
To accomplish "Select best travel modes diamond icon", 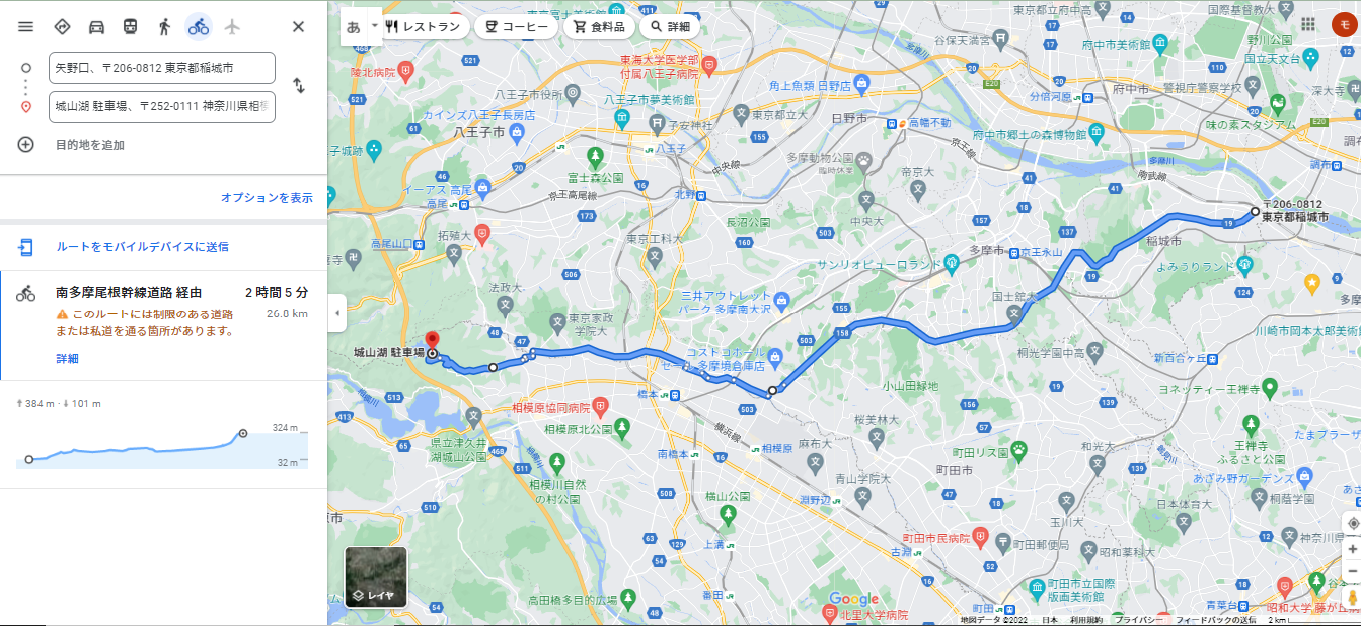I will click(x=62, y=27).
